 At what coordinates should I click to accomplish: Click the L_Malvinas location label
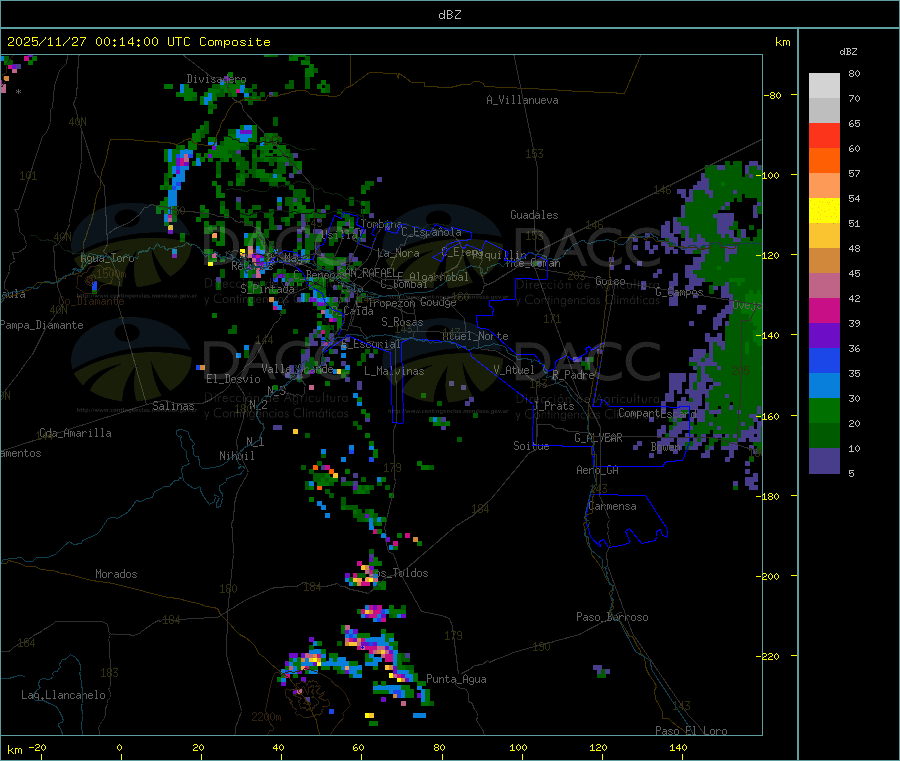394,371
